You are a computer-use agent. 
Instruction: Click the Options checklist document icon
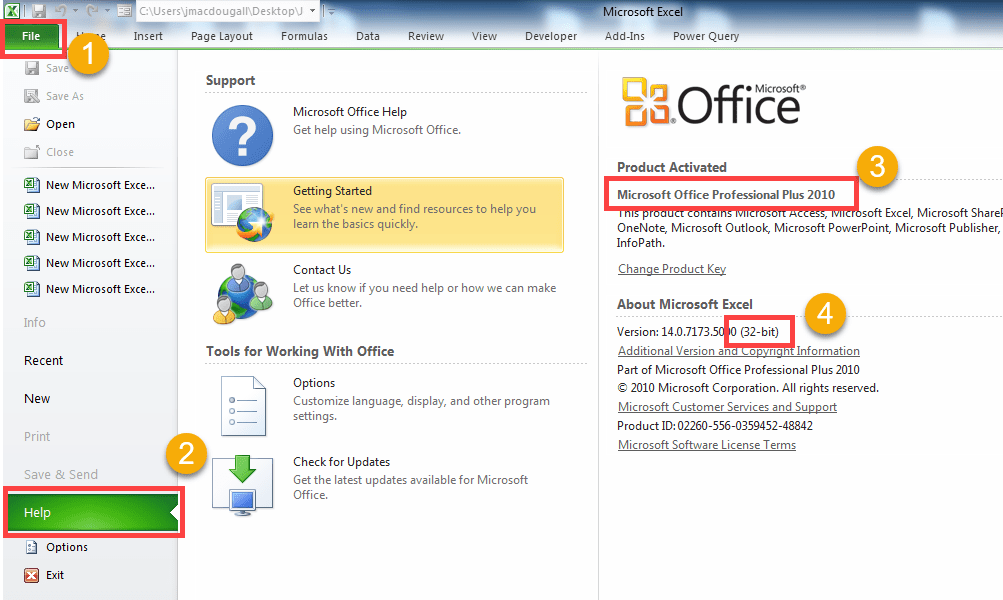[243, 406]
